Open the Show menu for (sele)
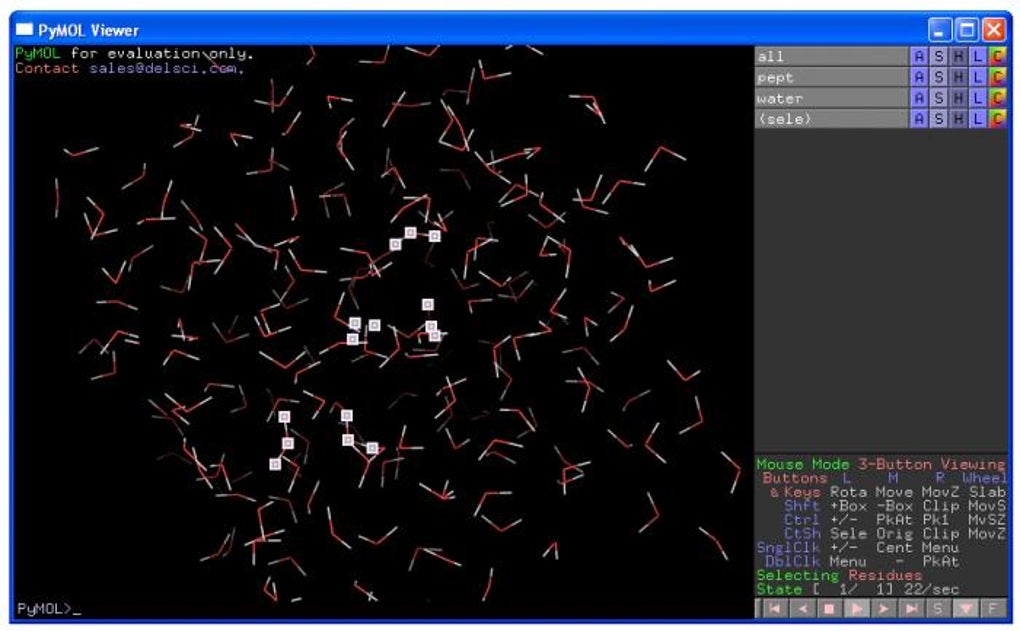This screenshot has width=1020, height=631. tap(938, 119)
